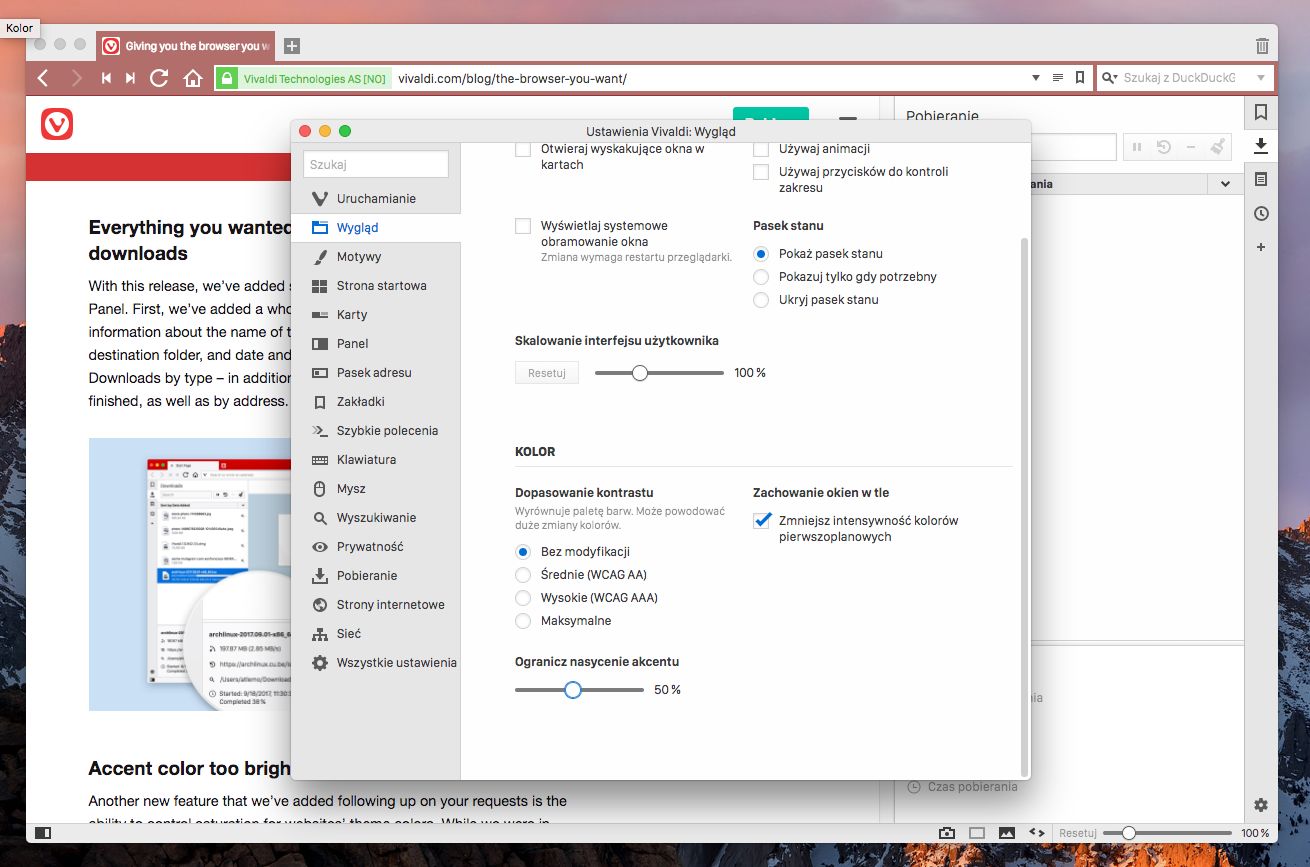This screenshot has width=1310, height=867.
Task: Toggle images icon in the status bar
Action: 1007,832
